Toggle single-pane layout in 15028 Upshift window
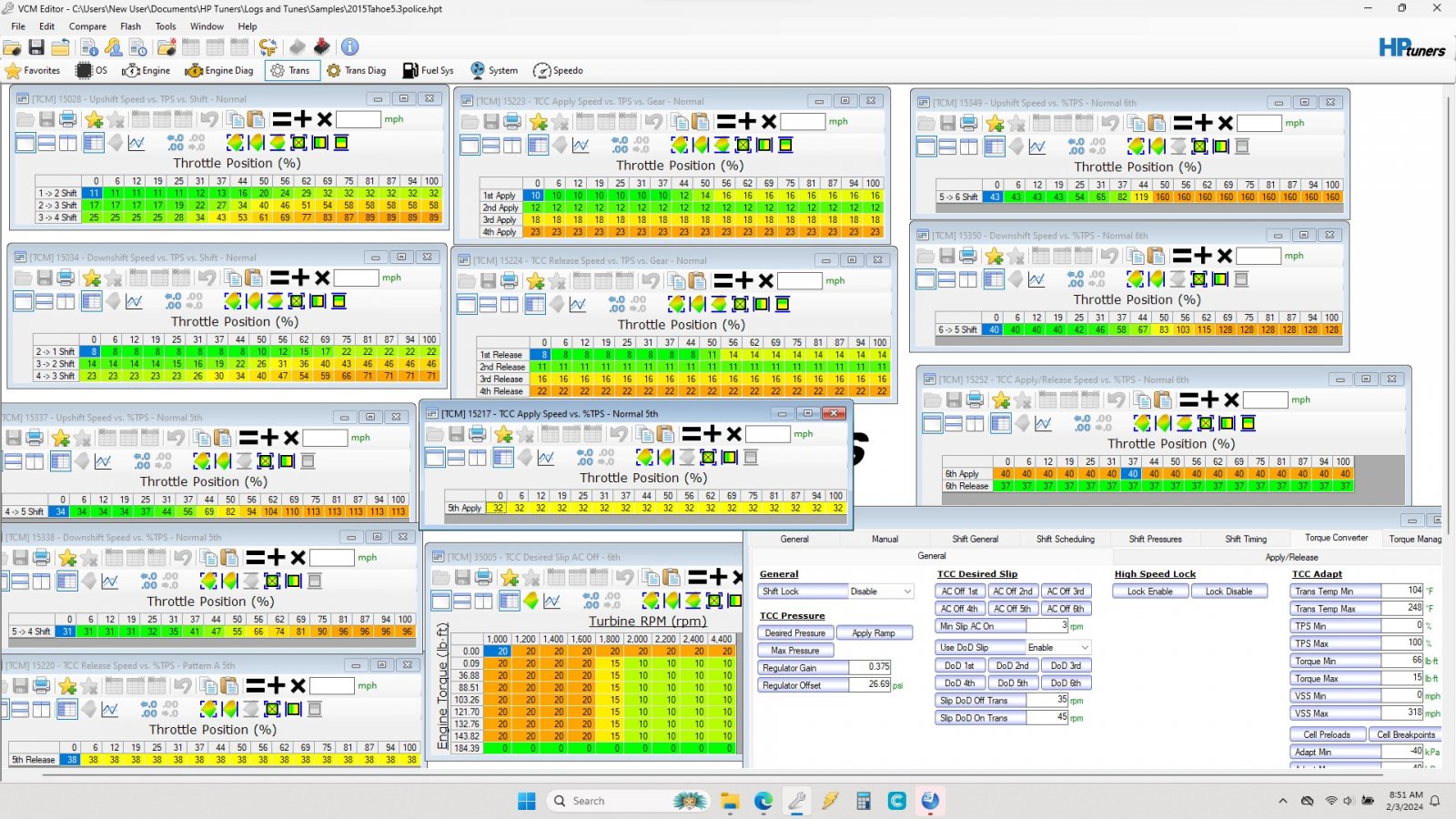 pyautogui.click(x=25, y=143)
